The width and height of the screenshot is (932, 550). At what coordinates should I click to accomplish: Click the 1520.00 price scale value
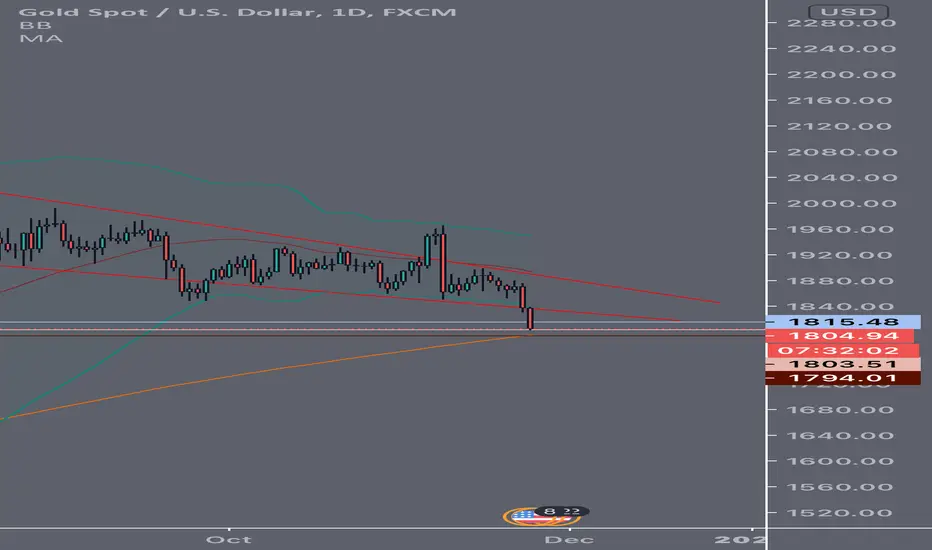[x=841, y=513]
